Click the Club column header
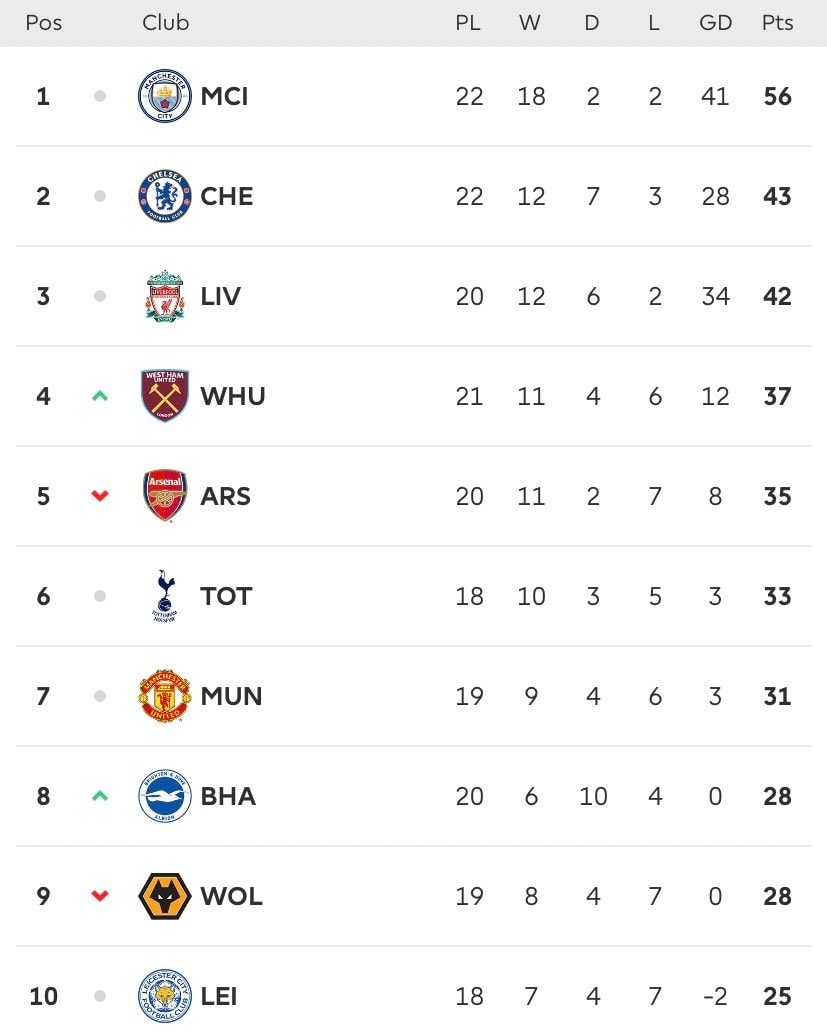Viewport: 827px width, 1034px height. click(166, 23)
